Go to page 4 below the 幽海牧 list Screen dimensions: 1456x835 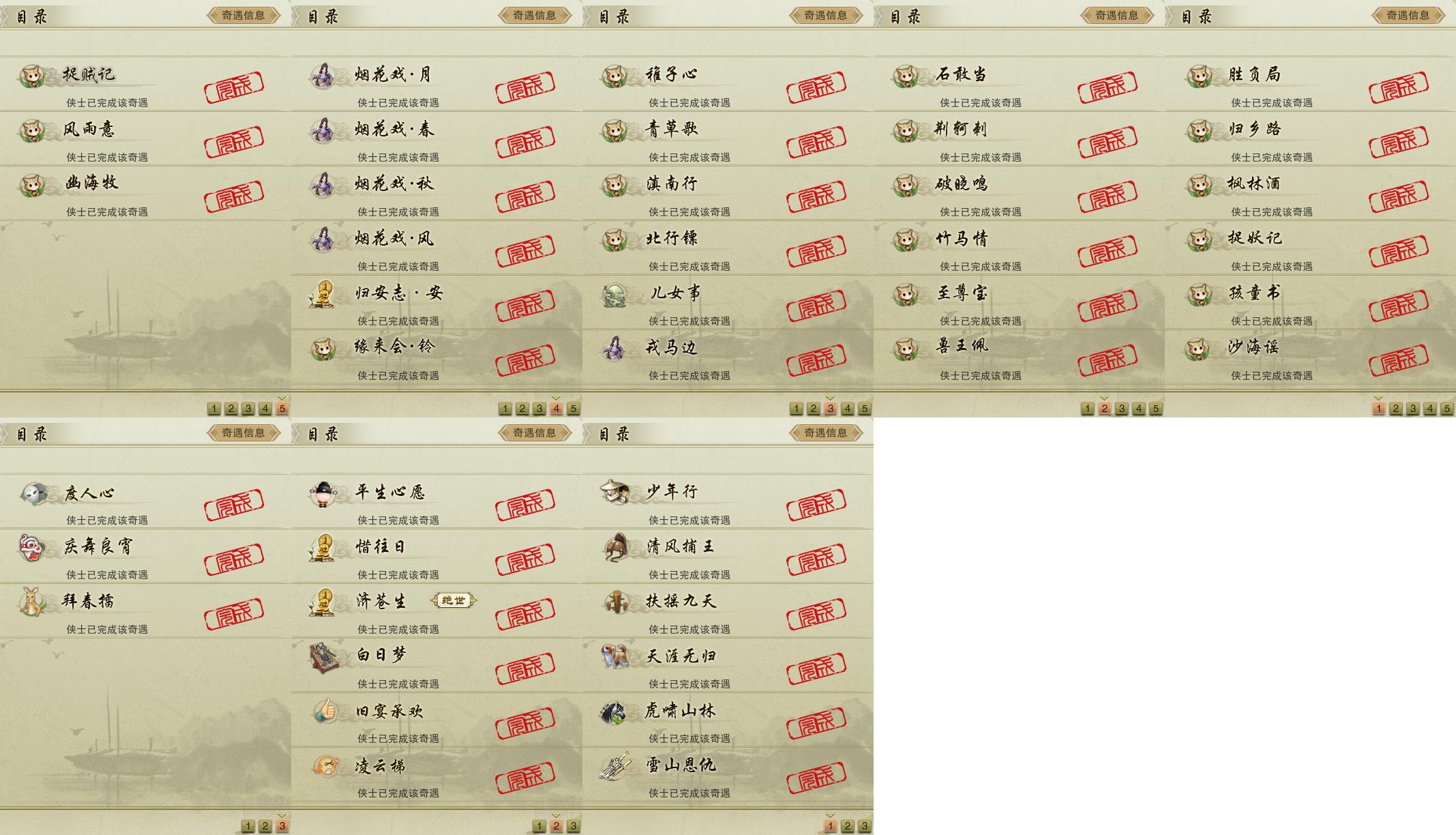click(265, 409)
